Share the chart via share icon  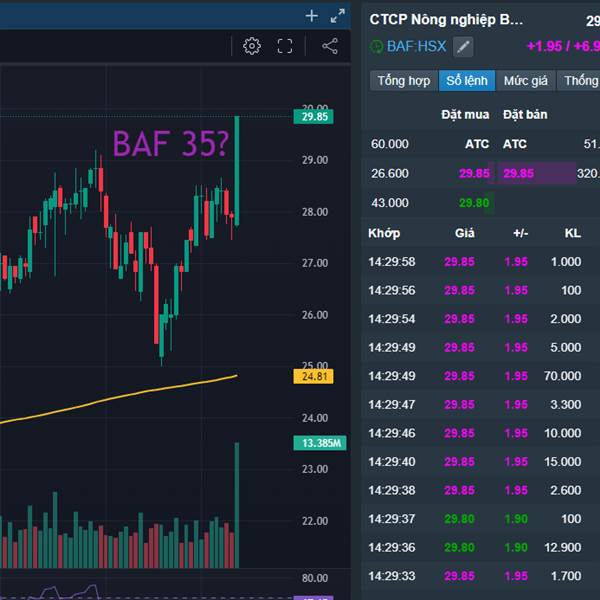pyautogui.click(x=330, y=46)
